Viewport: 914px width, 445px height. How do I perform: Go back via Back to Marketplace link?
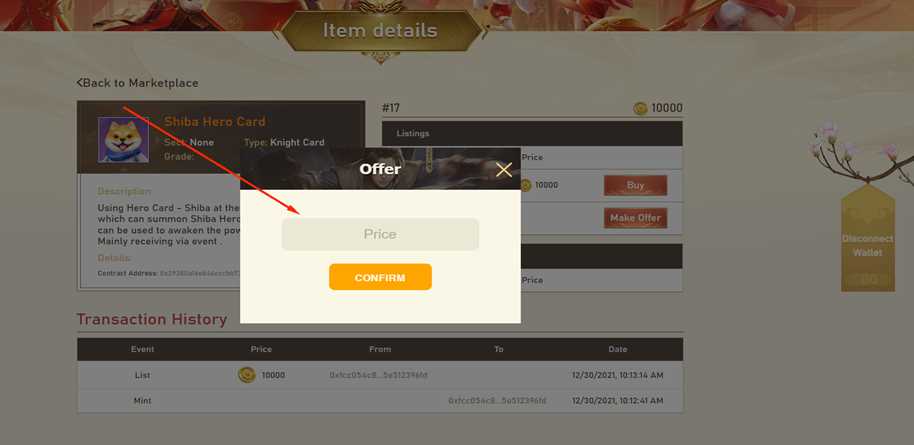pos(138,83)
